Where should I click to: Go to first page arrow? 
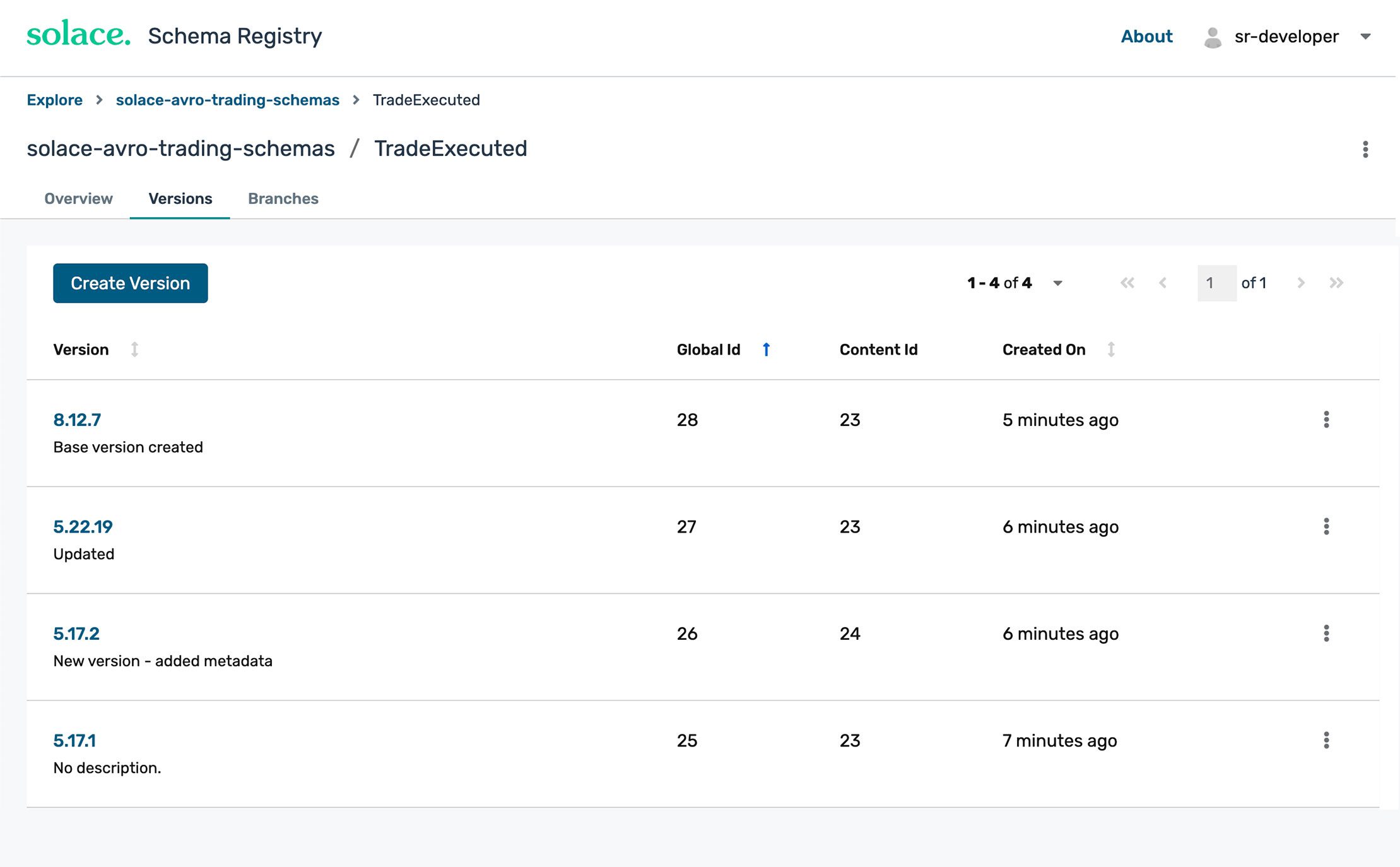pyautogui.click(x=1127, y=283)
